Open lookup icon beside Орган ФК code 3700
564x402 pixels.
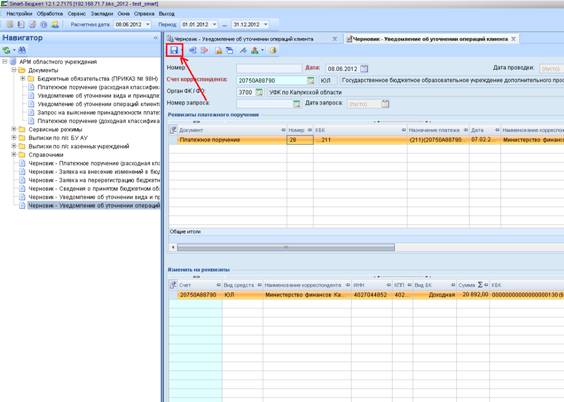click(x=259, y=92)
